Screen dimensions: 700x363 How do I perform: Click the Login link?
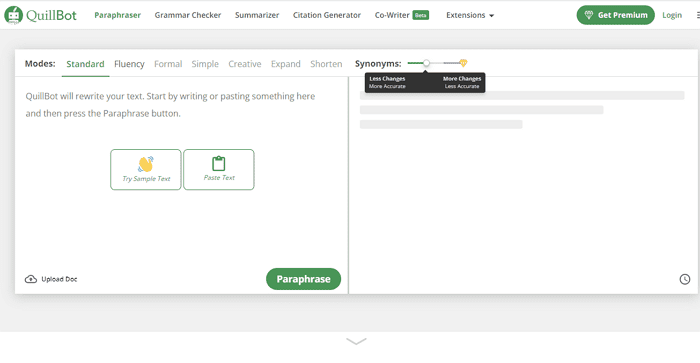pyautogui.click(x=672, y=15)
